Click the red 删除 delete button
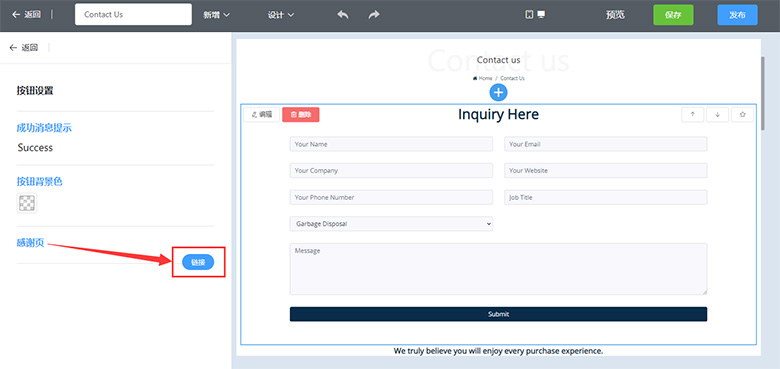Screen dimensions: 780x369 click(x=300, y=114)
